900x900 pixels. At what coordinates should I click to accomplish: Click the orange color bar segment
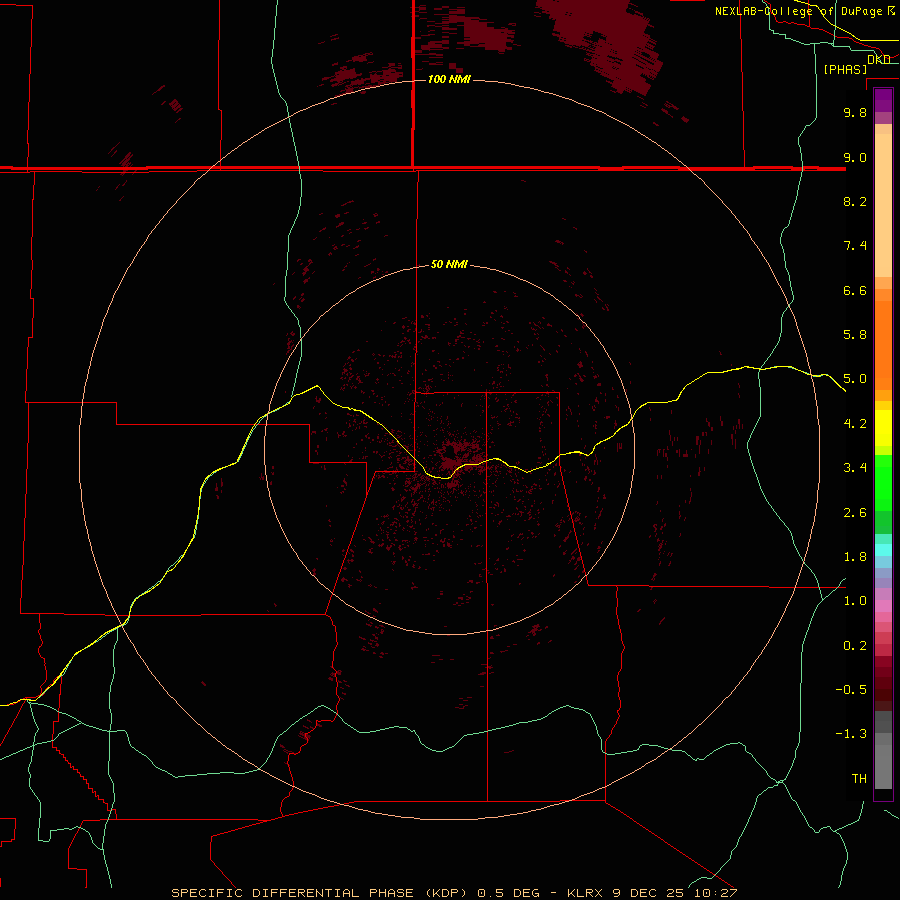pos(883,345)
